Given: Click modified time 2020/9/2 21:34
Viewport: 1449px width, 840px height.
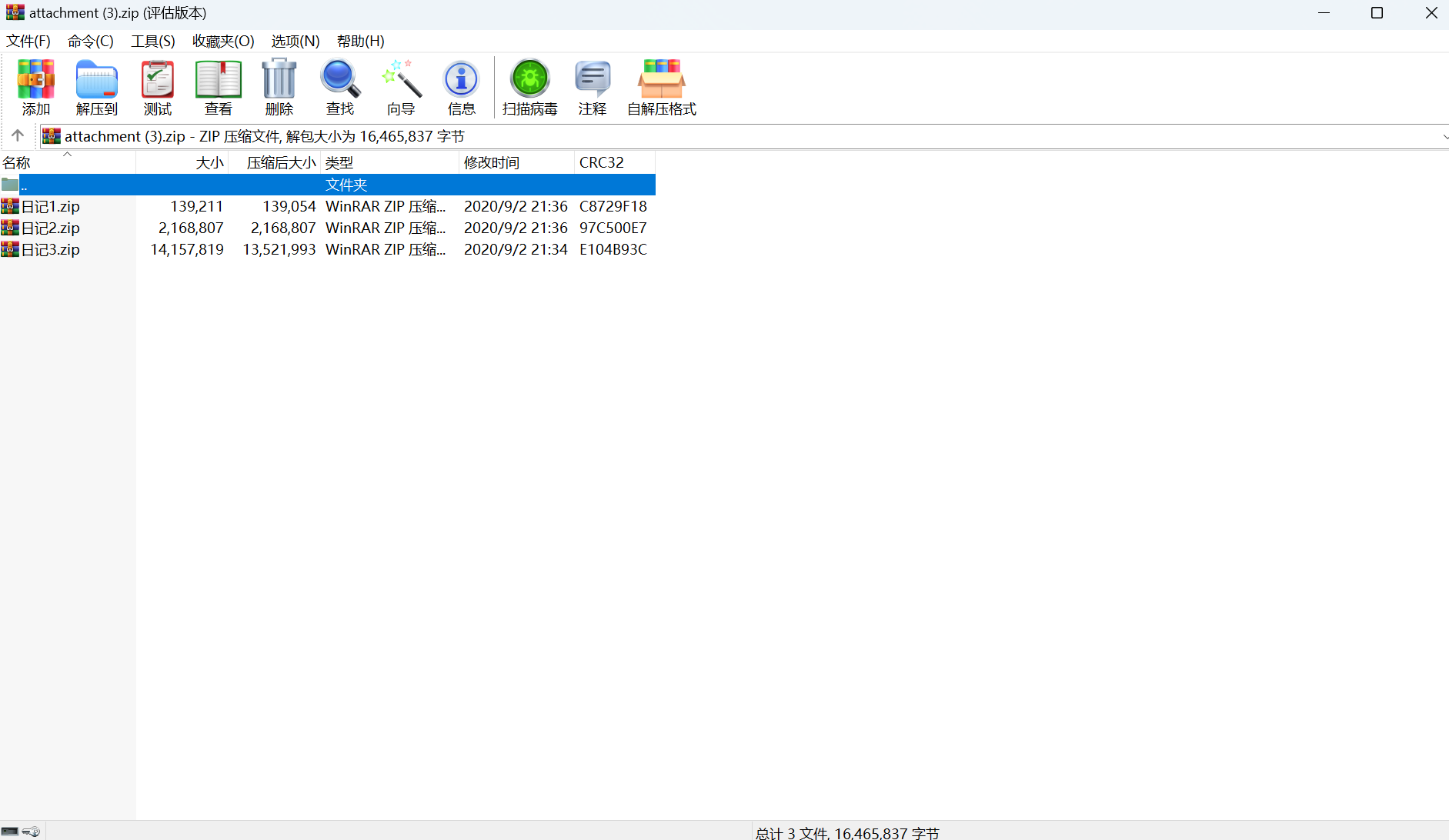Looking at the screenshot, I should click(516, 249).
